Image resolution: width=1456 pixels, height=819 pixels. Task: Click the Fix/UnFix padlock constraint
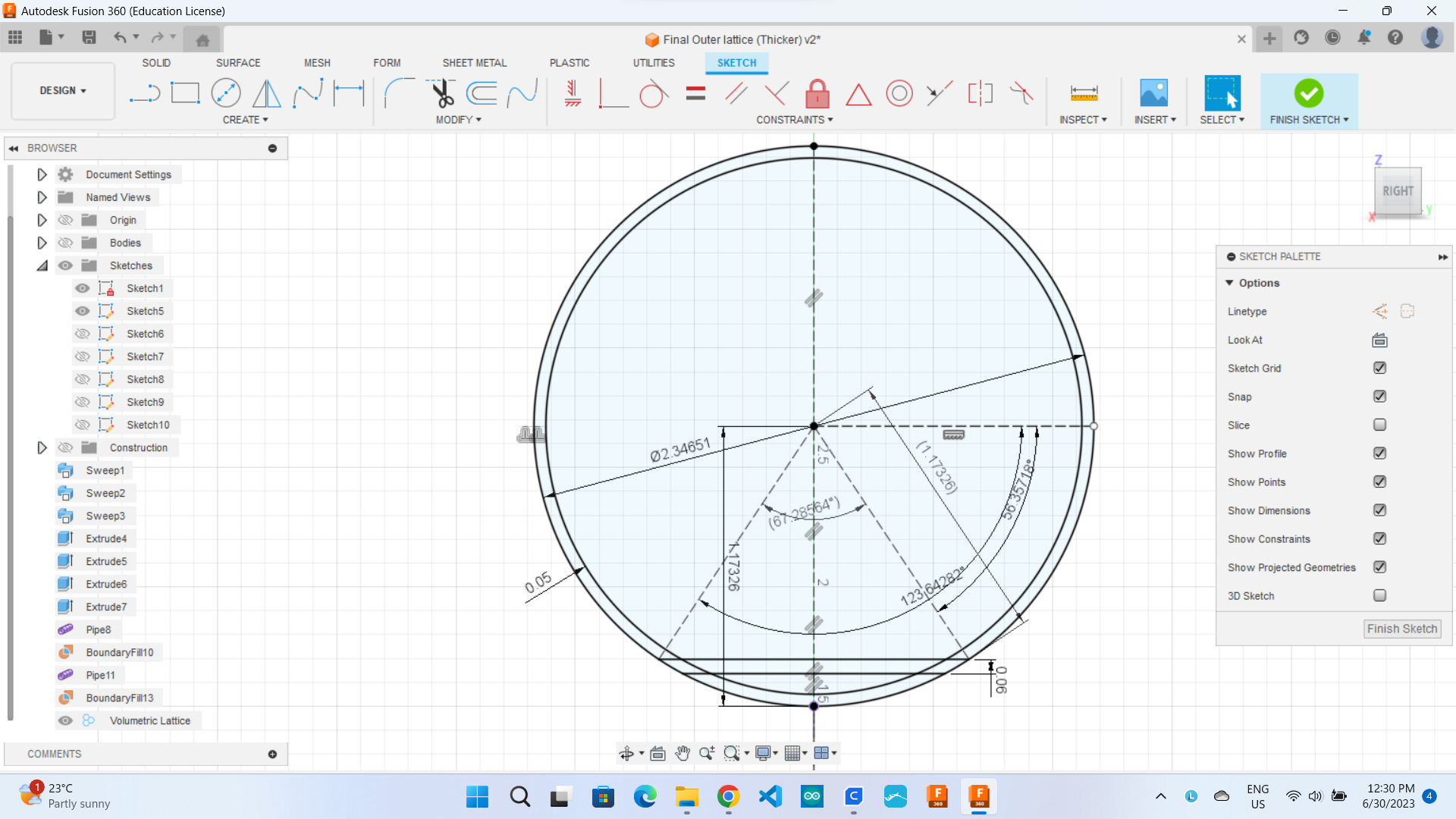(x=817, y=93)
